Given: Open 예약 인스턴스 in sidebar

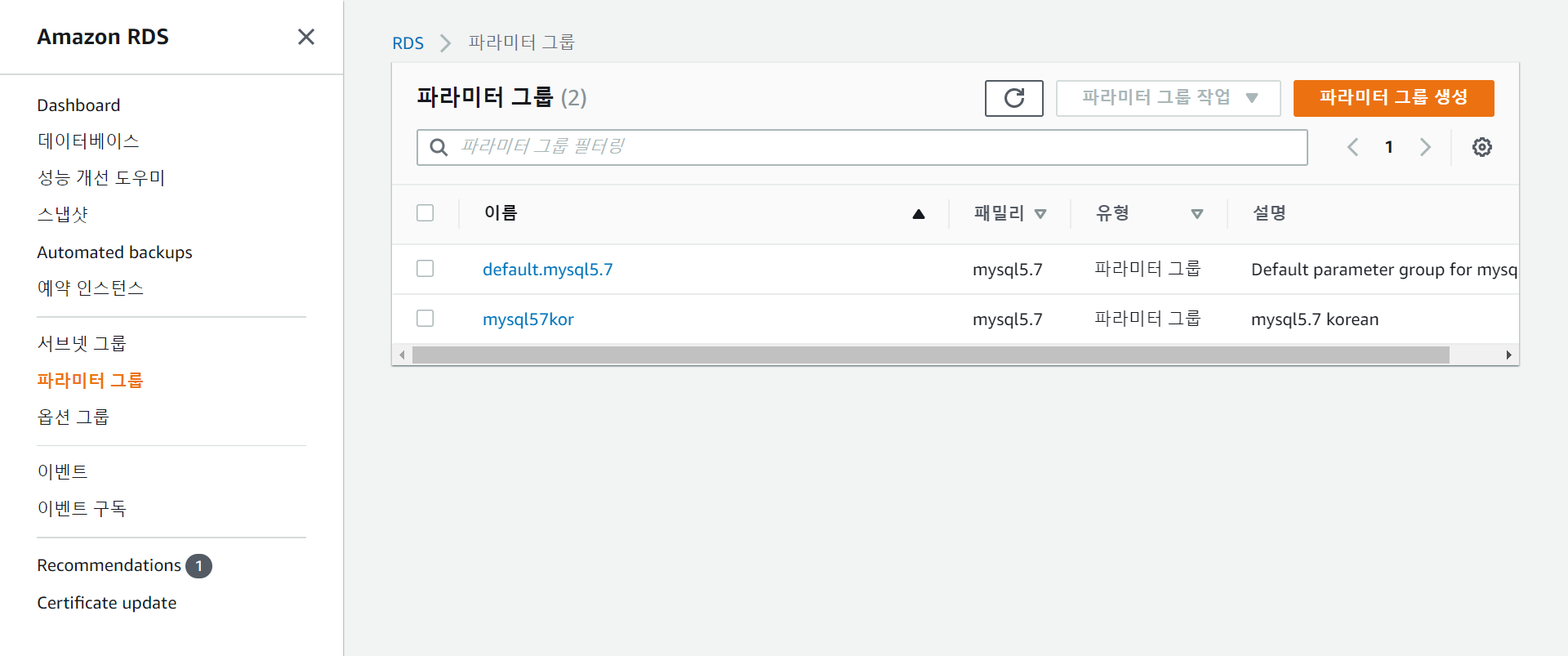Looking at the screenshot, I should 90,288.
